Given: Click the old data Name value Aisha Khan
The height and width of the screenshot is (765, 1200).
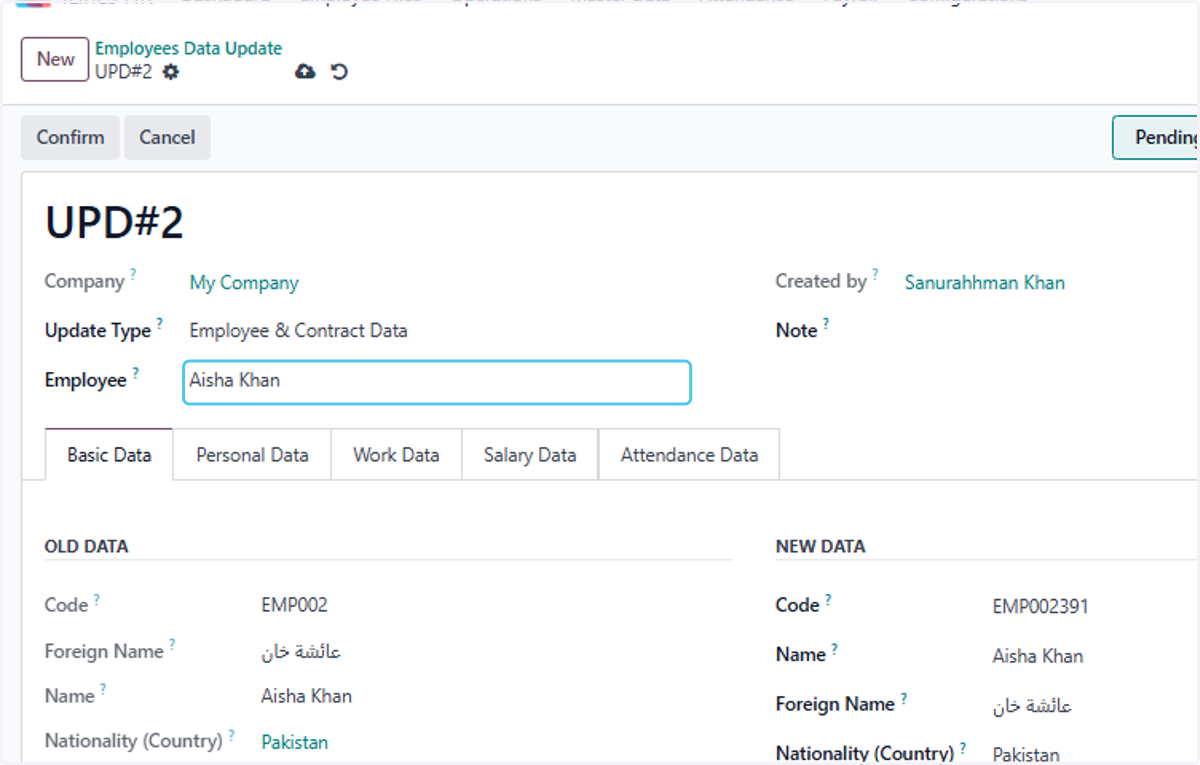Looking at the screenshot, I should pyautogui.click(x=306, y=696).
